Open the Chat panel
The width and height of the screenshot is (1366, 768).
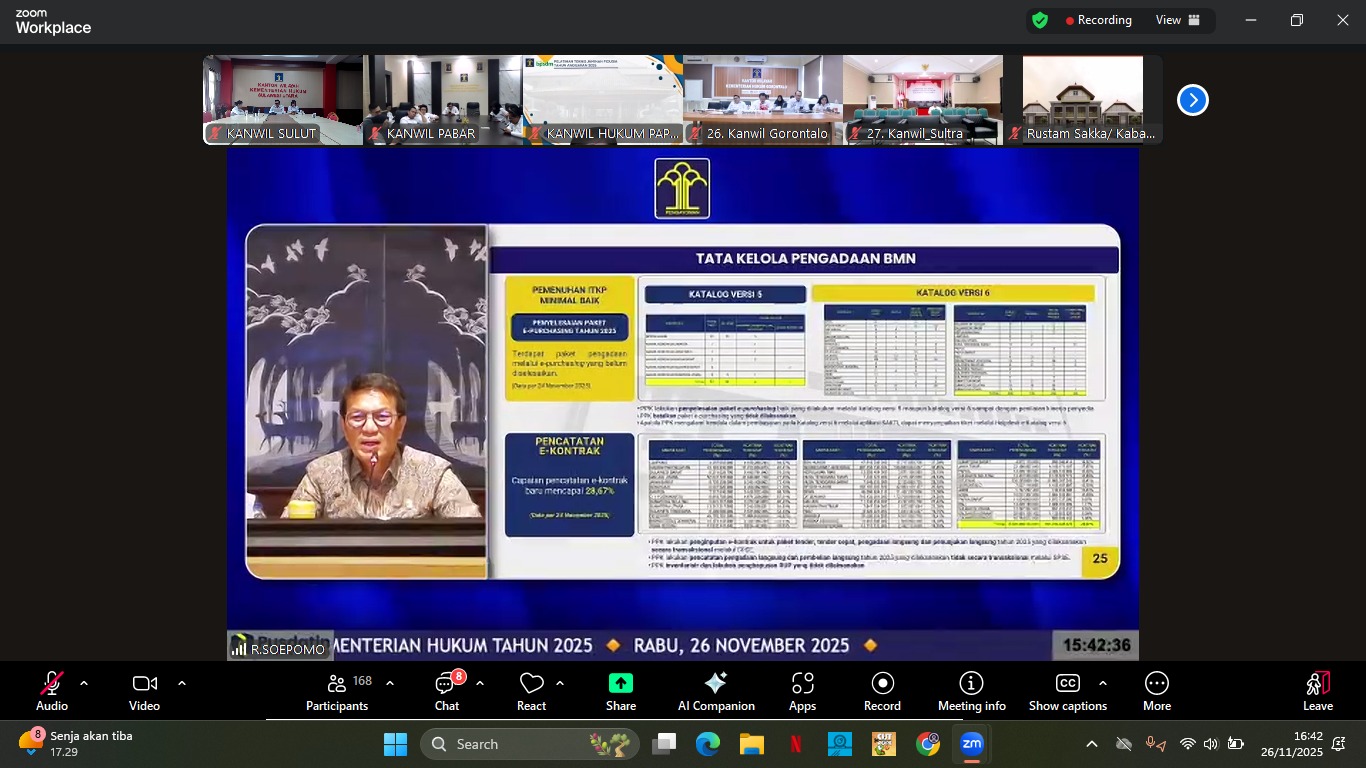pos(446,691)
